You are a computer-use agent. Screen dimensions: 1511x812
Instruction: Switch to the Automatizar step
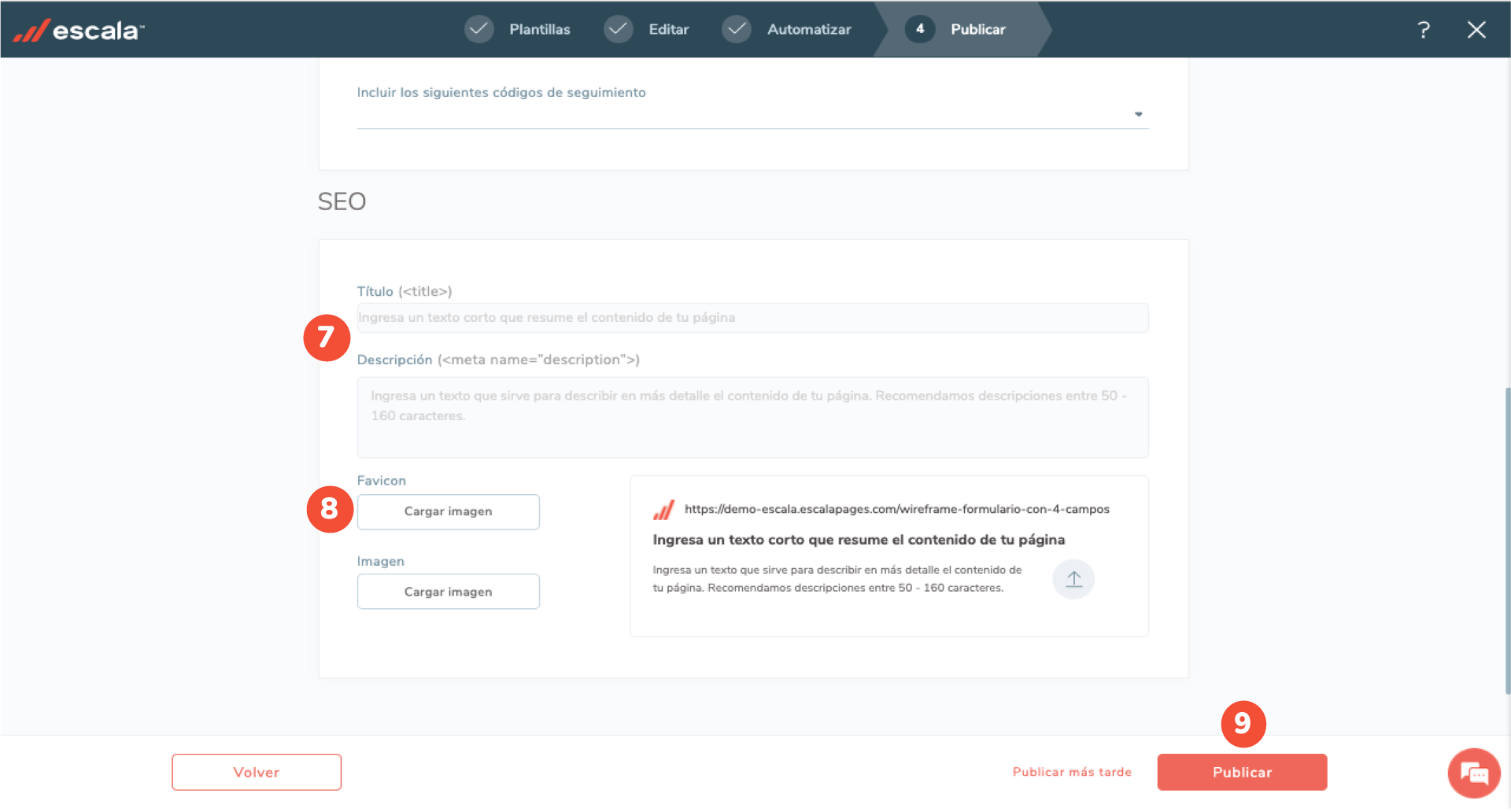808,29
